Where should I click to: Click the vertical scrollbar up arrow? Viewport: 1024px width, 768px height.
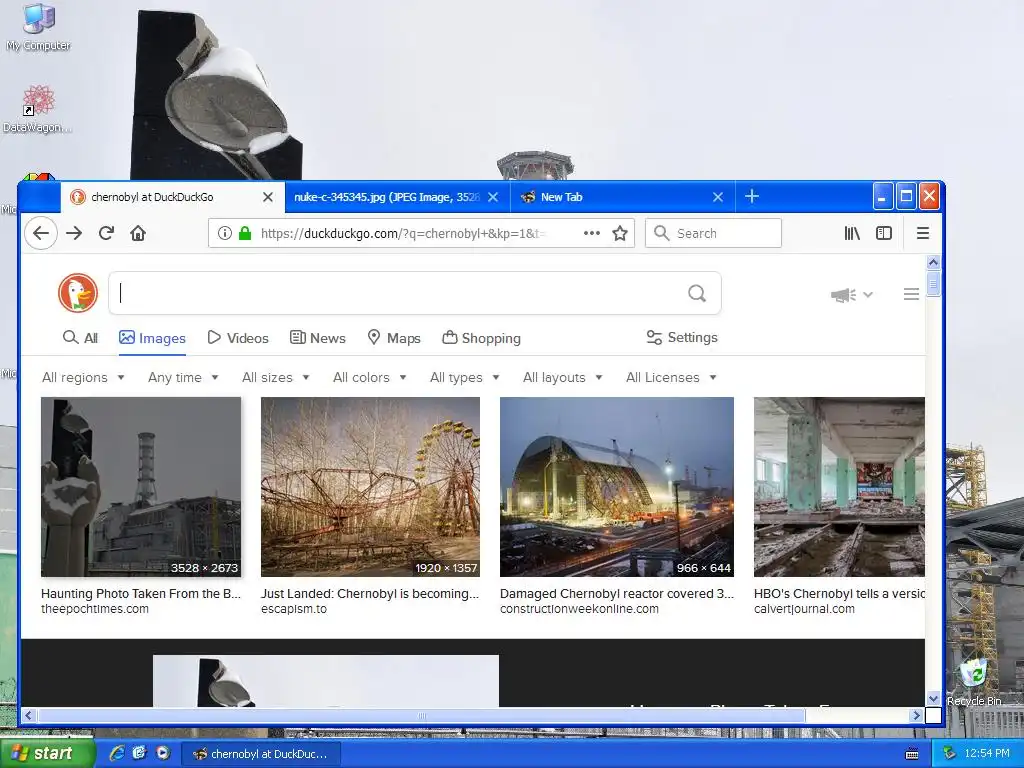[x=933, y=262]
